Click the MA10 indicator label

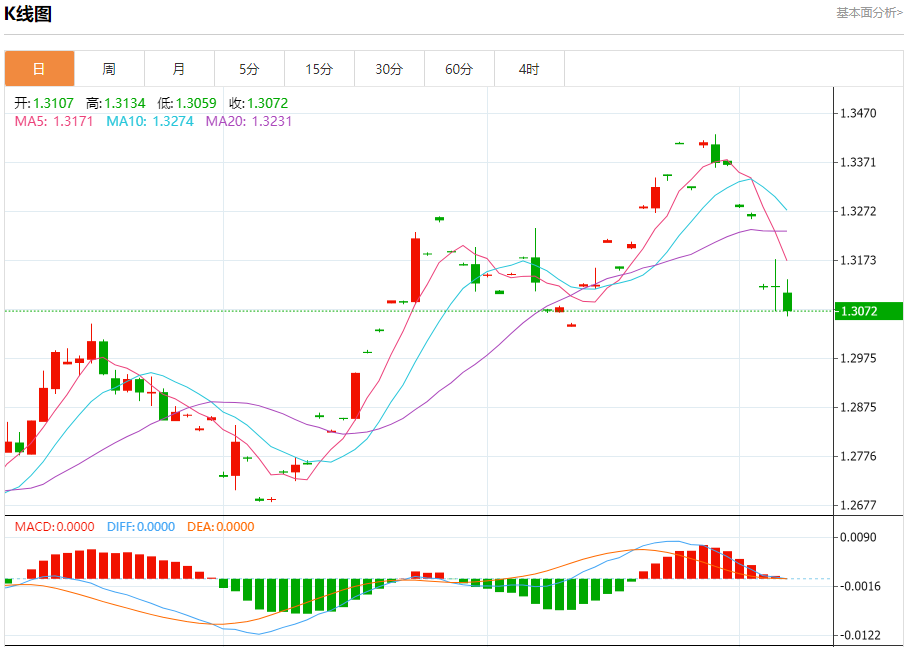pyautogui.click(x=150, y=121)
